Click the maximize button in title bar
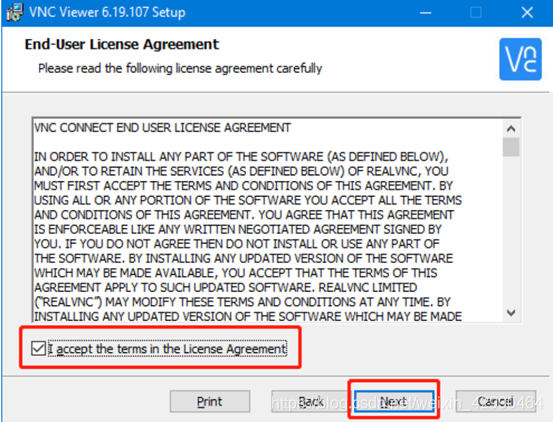The image size is (553, 422). 476,13
